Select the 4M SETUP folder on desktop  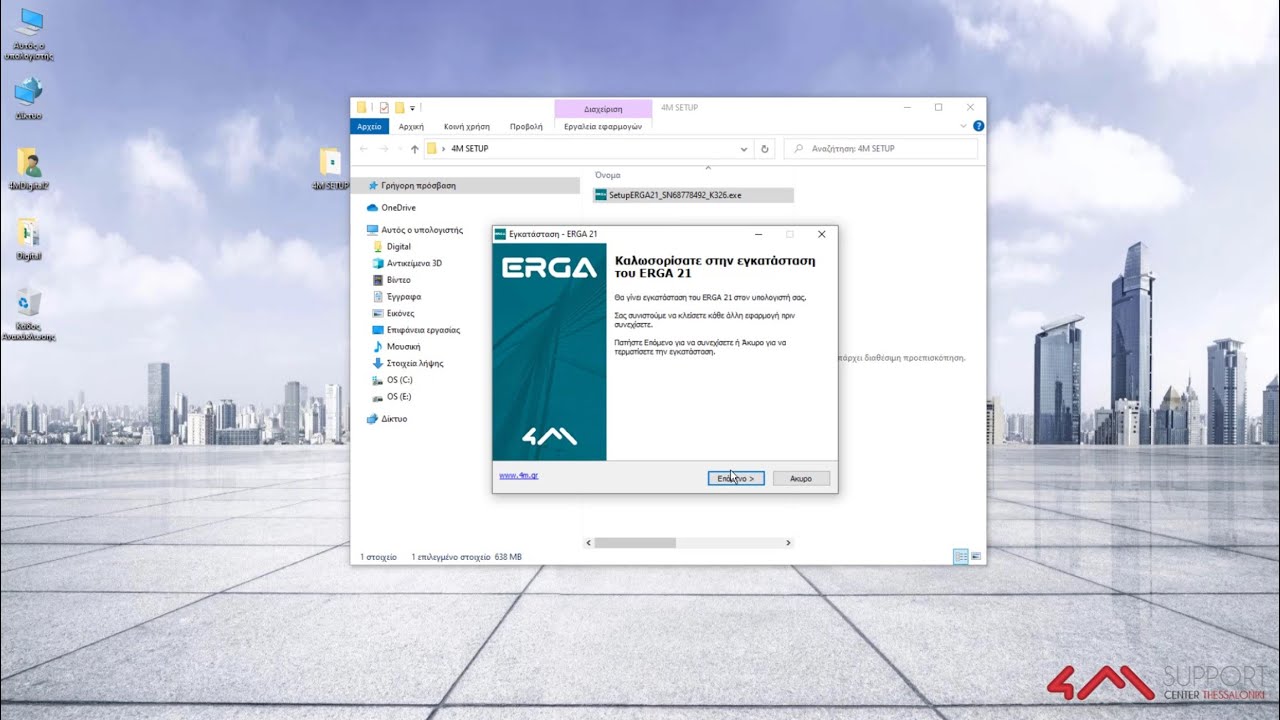coord(331,168)
